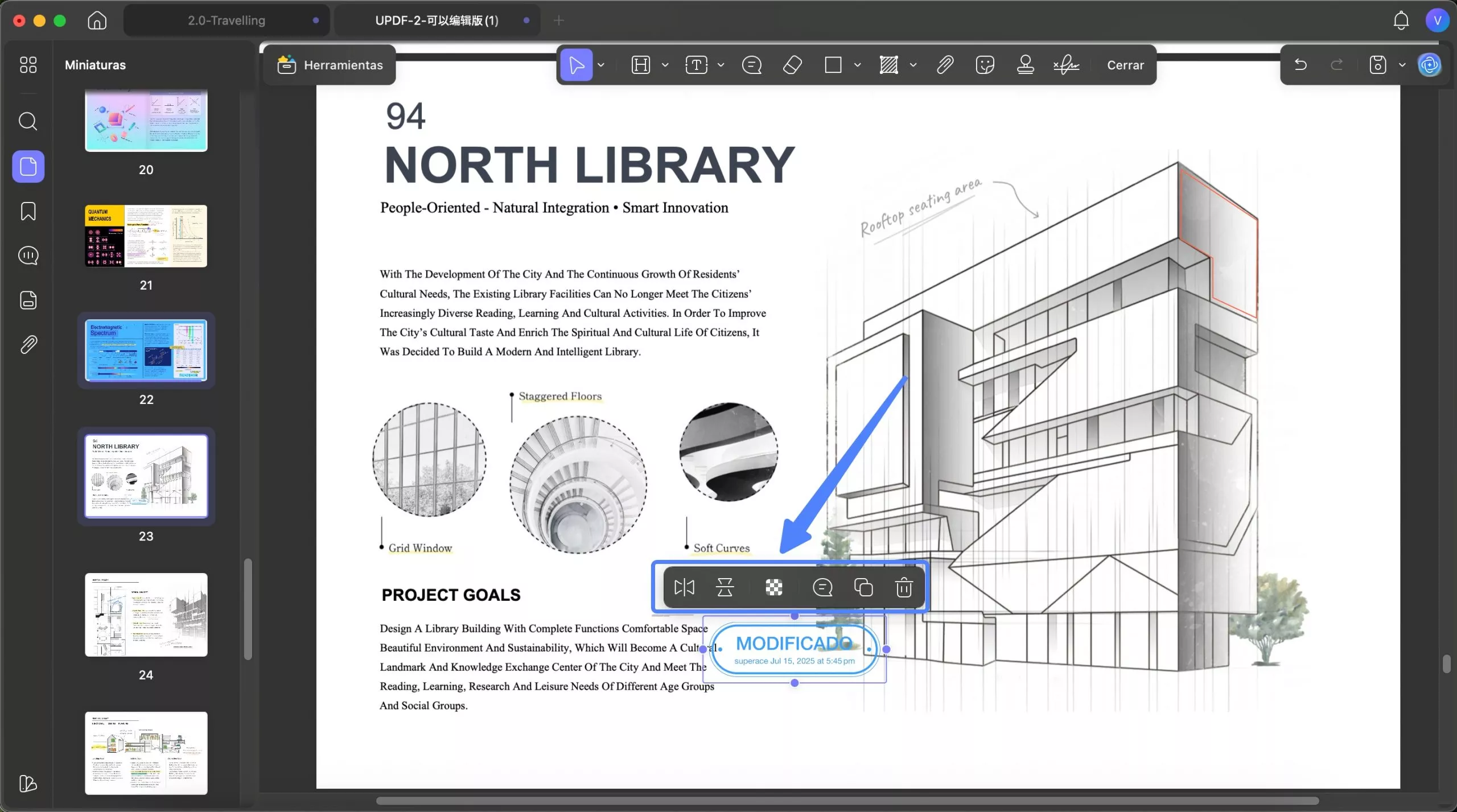Choose the hatched area highlight tool
This screenshot has width=1457, height=812.
pos(889,65)
